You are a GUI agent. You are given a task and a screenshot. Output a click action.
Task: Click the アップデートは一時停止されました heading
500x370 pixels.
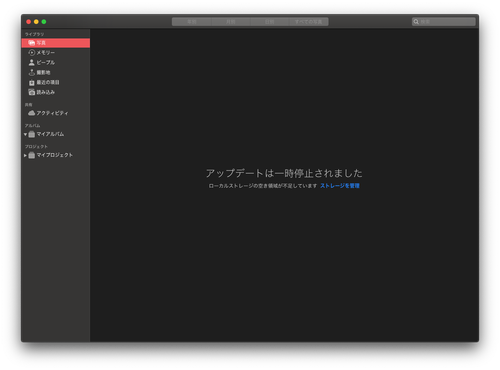pyautogui.click(x=284, y=173)
